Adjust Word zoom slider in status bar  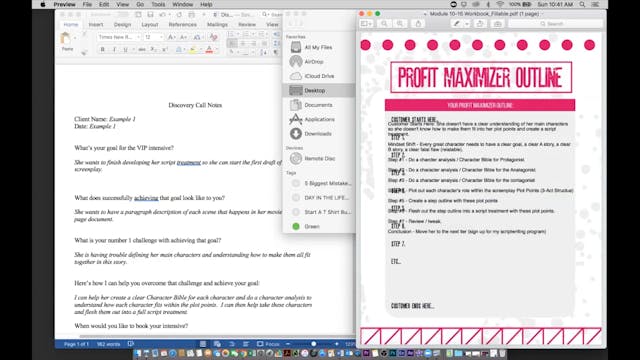(313, 344)
